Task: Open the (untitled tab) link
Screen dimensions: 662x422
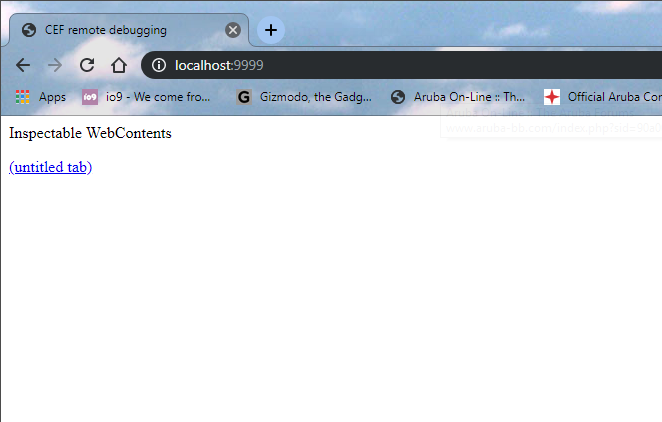Action: tap(50, 167)
